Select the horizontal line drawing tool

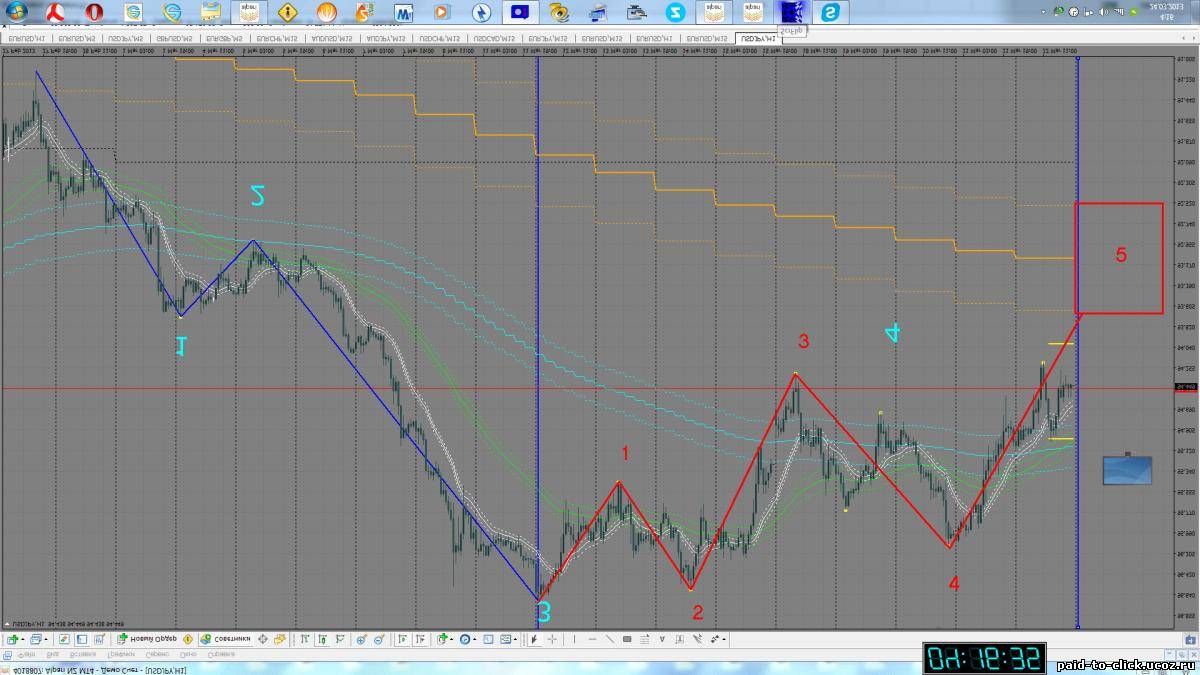point(592,639)
